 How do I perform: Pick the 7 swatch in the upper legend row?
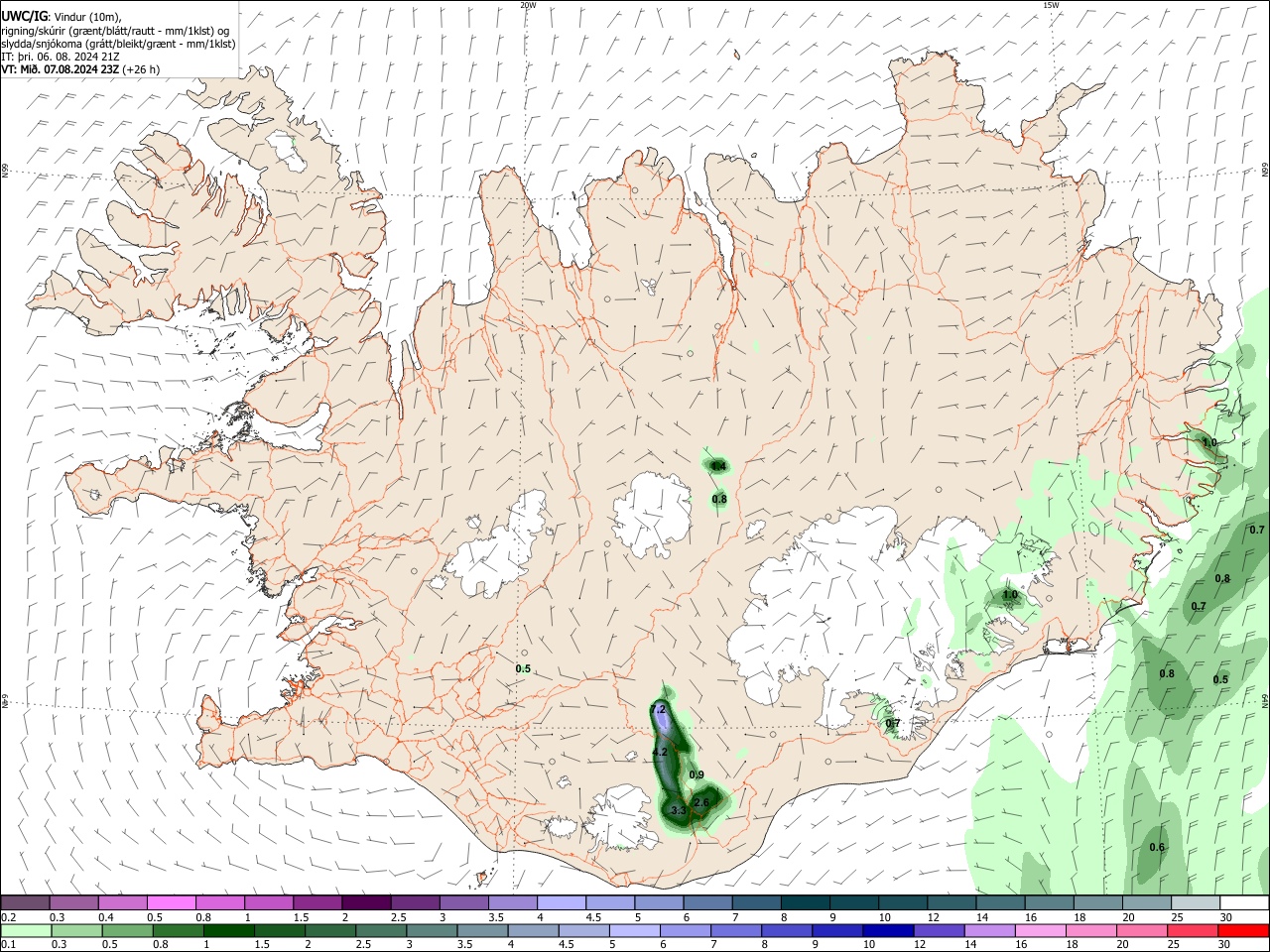pos(757,902)
